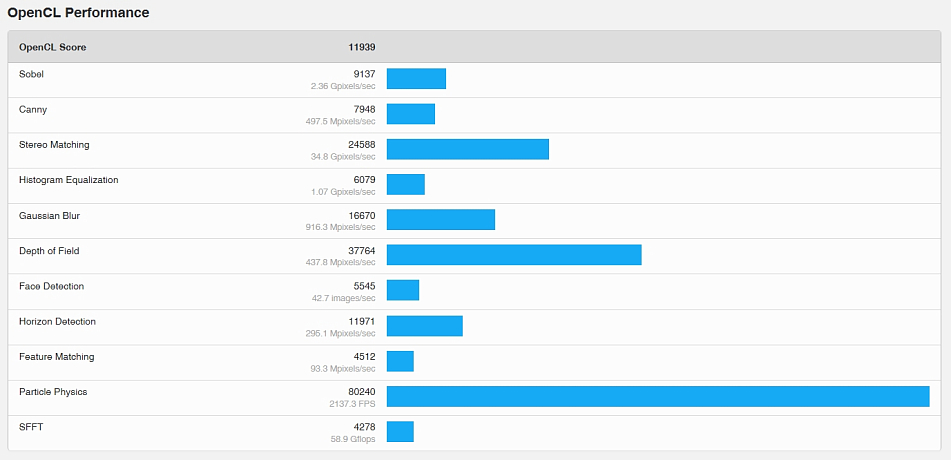This screenshot has height=460, width=951.
Task: Click the Stereo Matching label
Action: (x=54, y=145)
